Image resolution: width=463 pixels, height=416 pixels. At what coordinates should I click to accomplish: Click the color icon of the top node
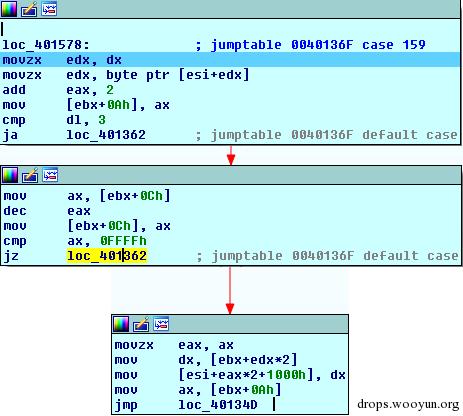(9, 9)
